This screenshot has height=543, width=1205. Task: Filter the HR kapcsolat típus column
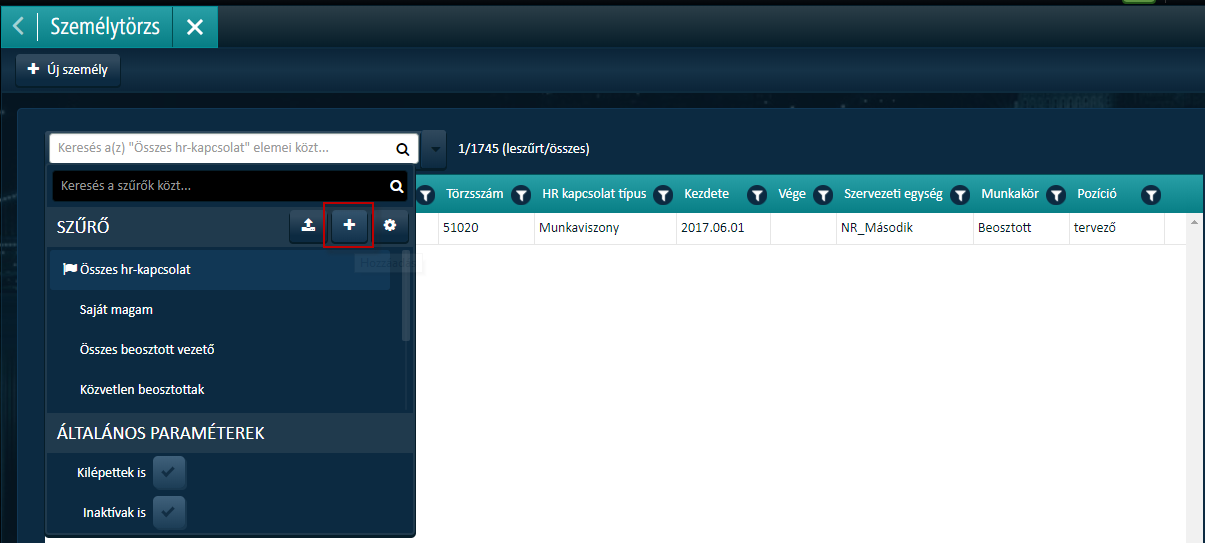pos(662,195)
